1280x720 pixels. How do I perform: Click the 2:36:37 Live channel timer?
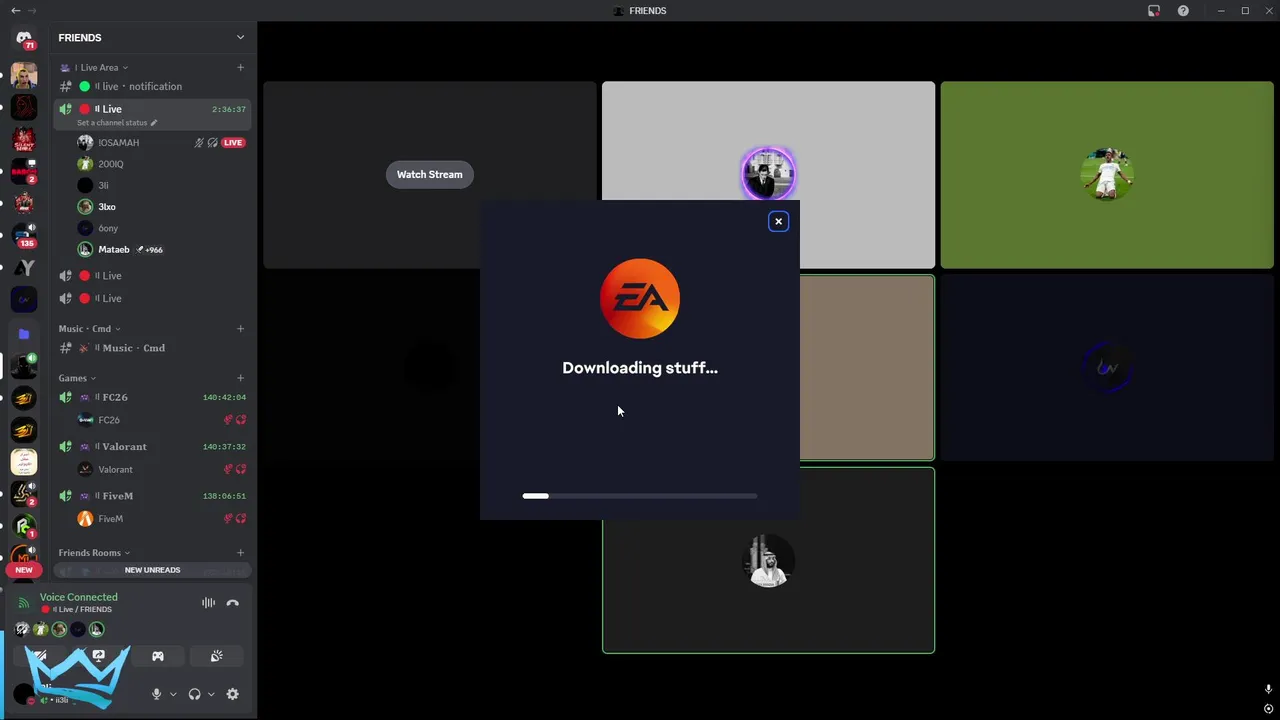[x=229, y=110]
